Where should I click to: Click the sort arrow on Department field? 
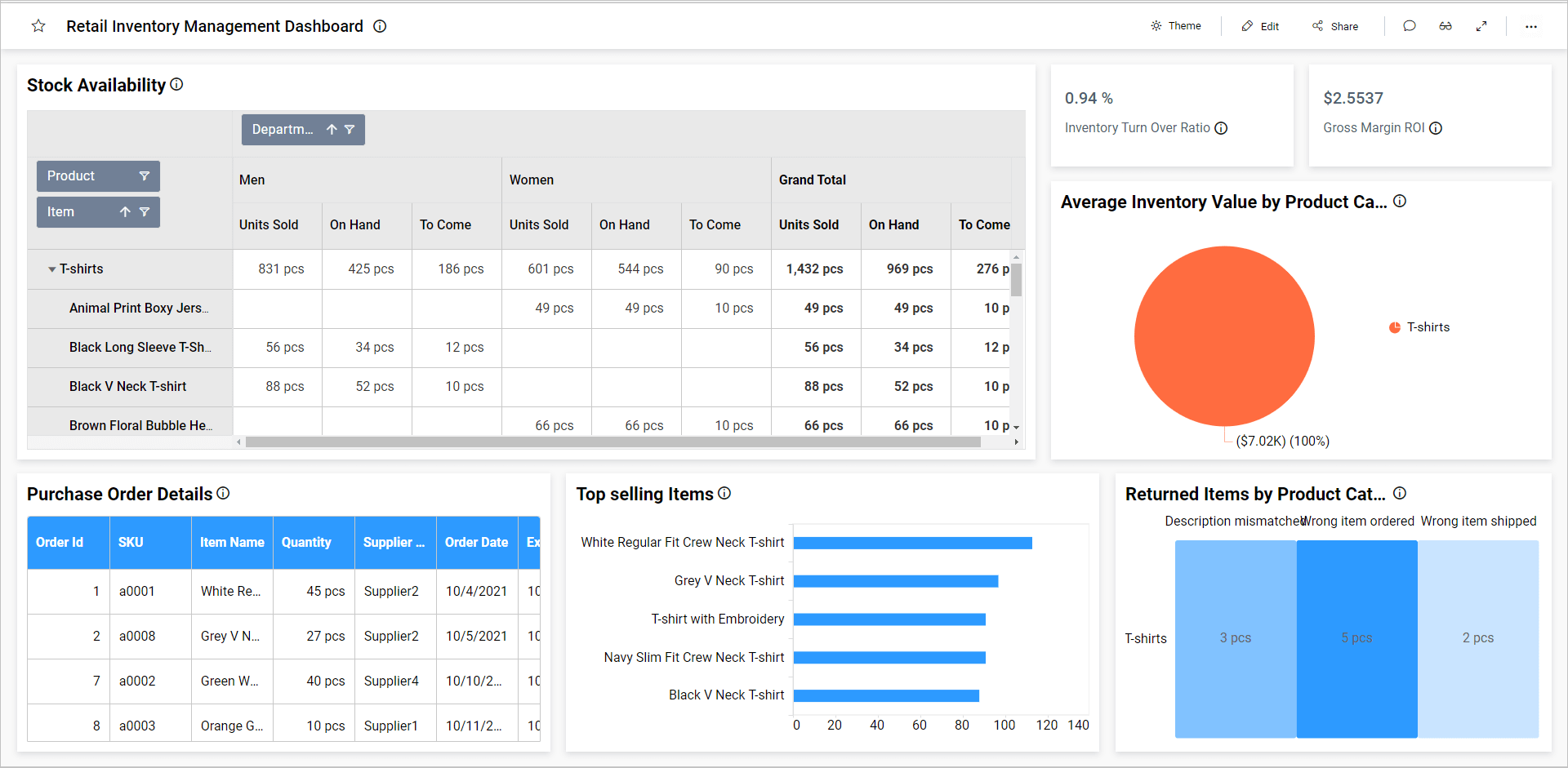[x=332, y=129]
